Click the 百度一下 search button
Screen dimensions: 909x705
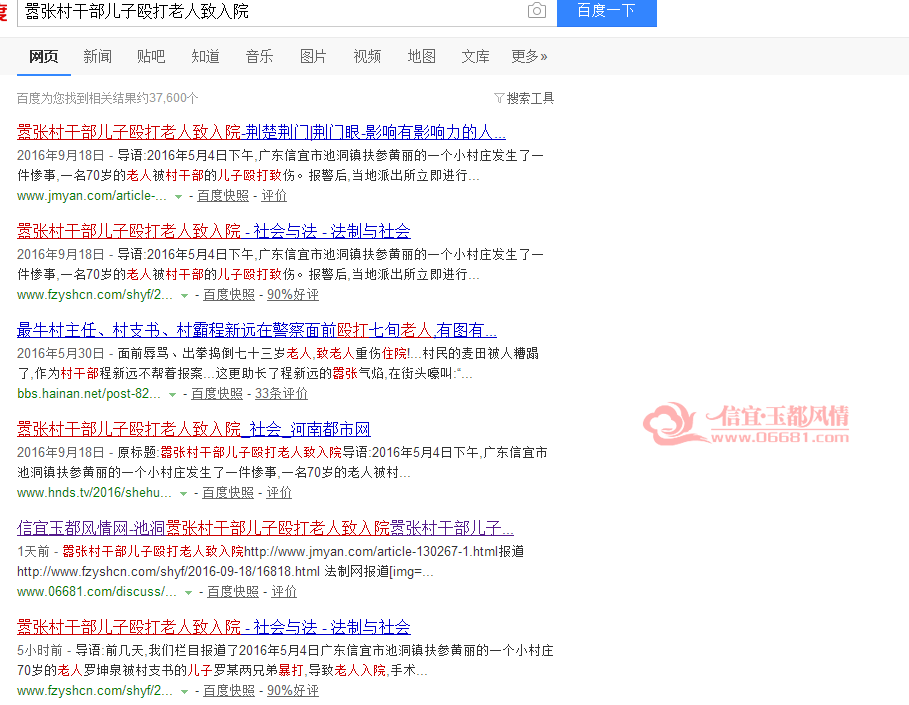(606, 12)
